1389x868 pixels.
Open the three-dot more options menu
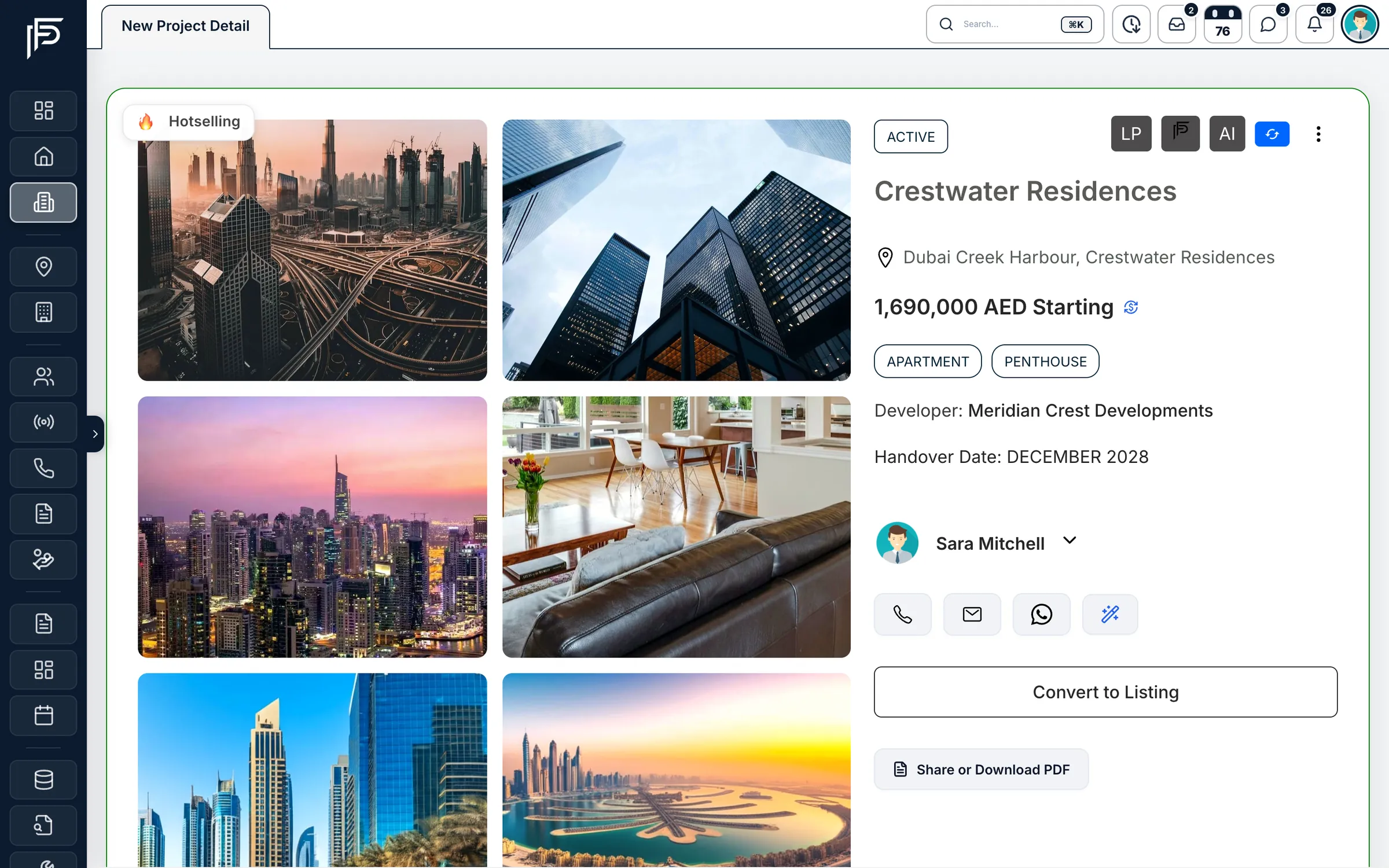1318,134
